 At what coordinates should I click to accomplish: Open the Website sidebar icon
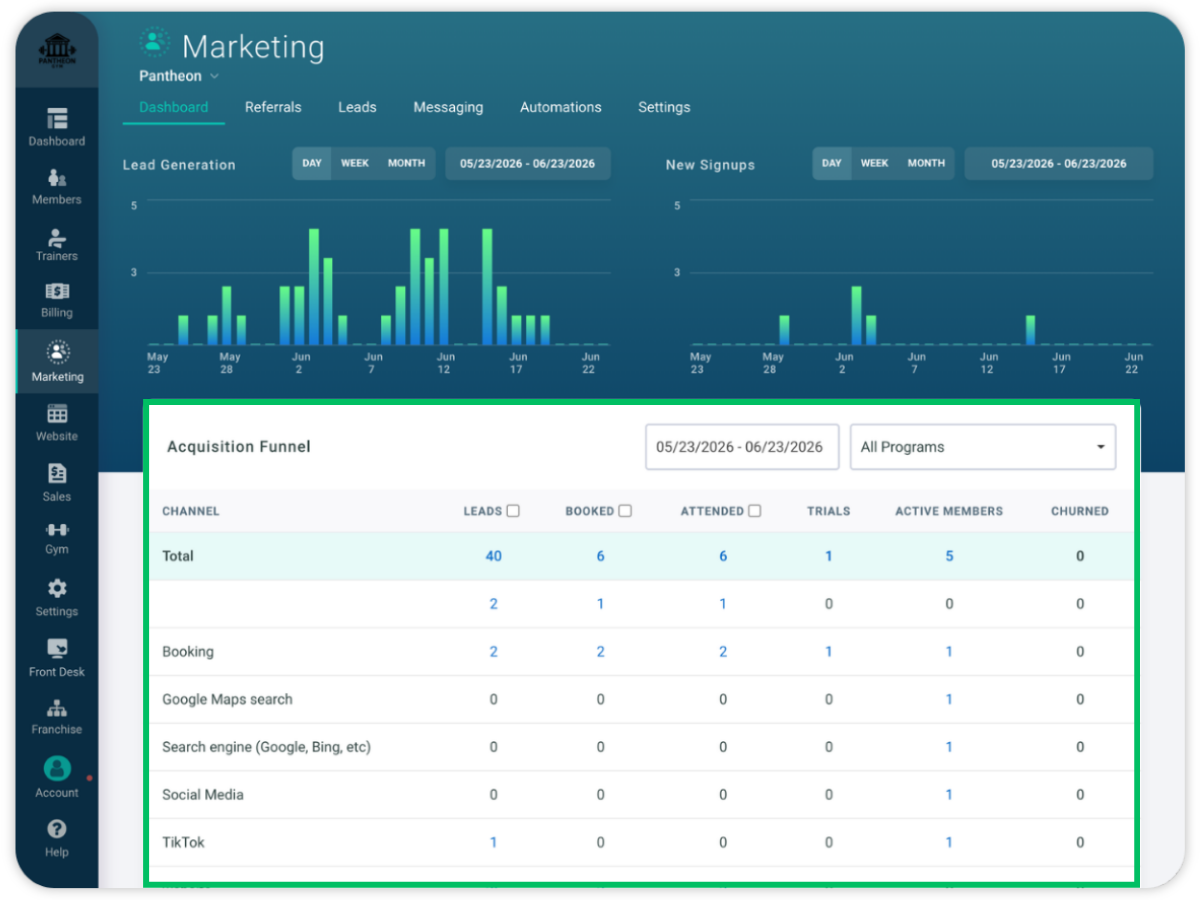point(57,413)
